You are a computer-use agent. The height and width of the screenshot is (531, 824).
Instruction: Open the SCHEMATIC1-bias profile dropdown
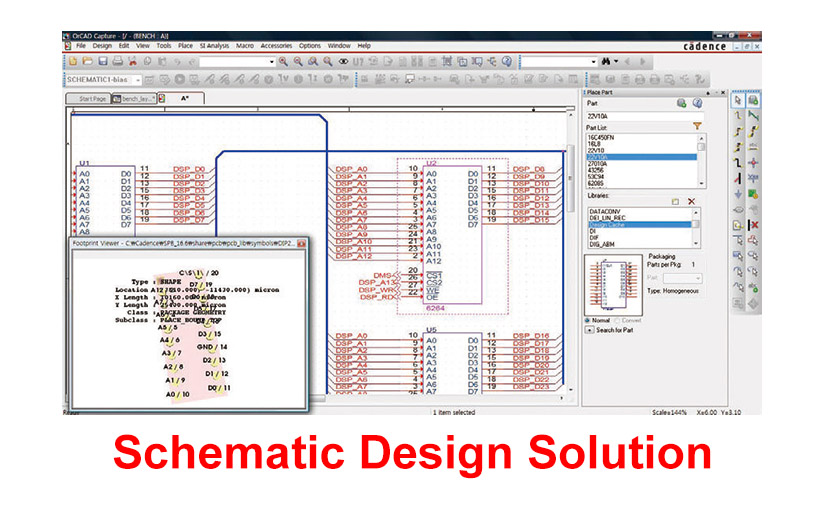pyautogui.click(x=138, y=80)
